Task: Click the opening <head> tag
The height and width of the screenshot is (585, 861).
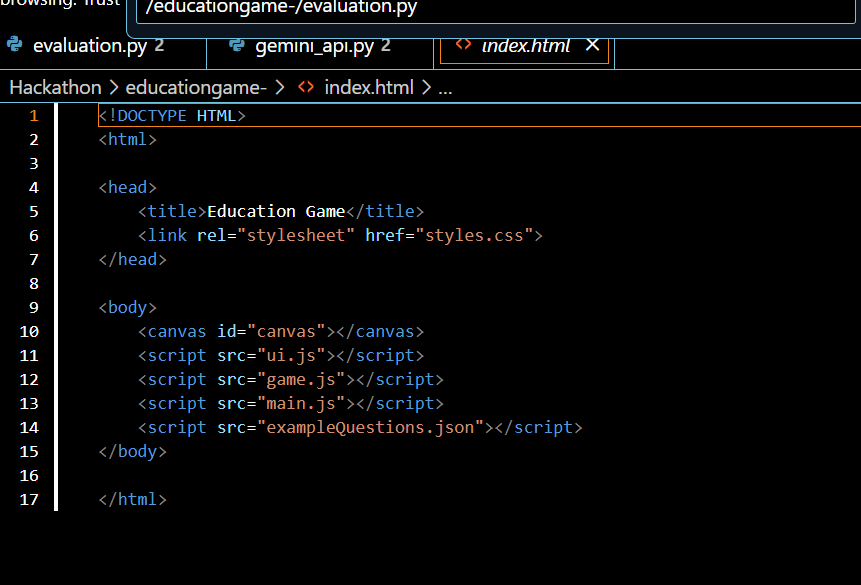Action: 127,187
